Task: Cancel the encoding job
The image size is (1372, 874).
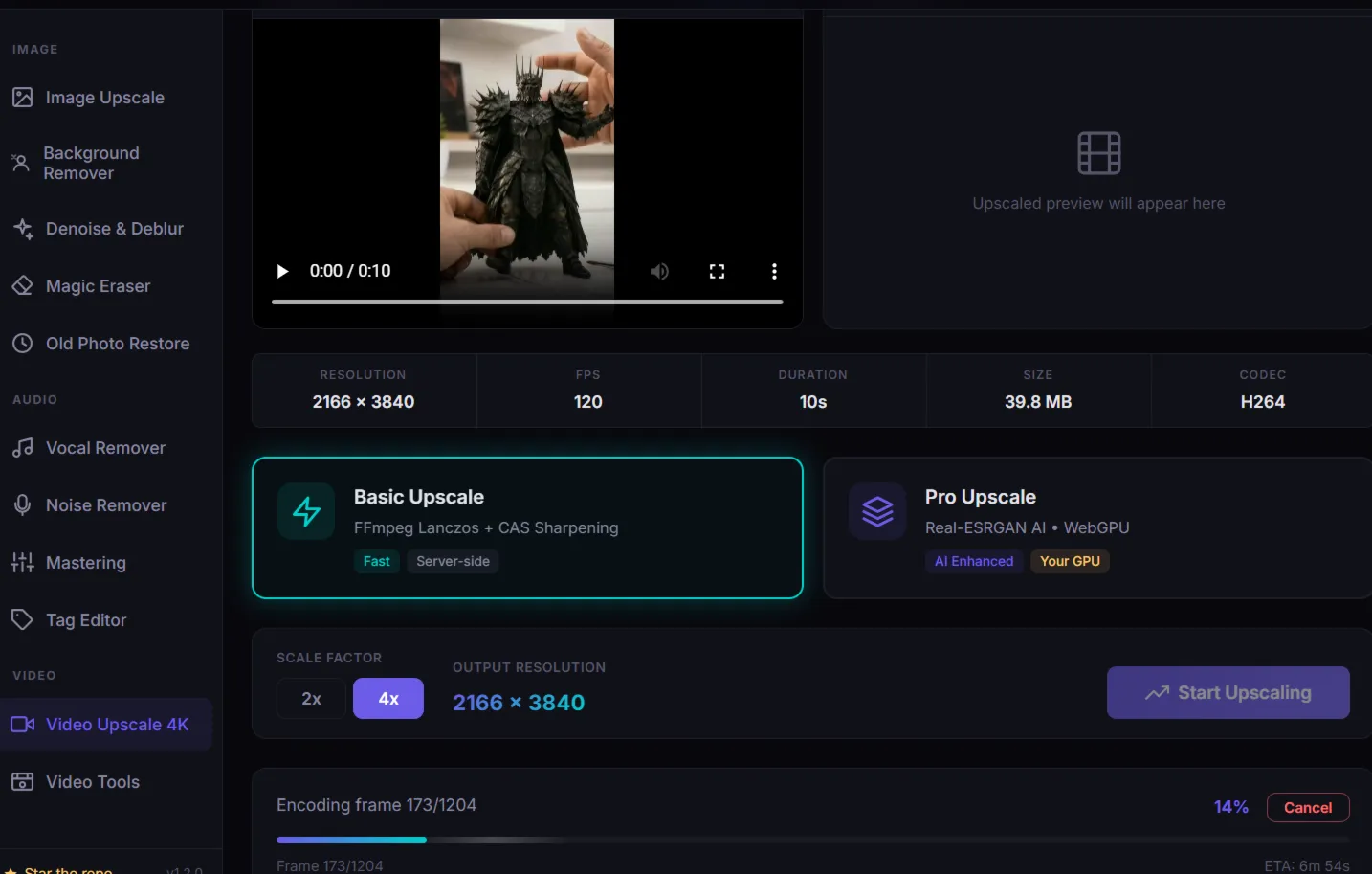Action: click(x=1308, y=807)
